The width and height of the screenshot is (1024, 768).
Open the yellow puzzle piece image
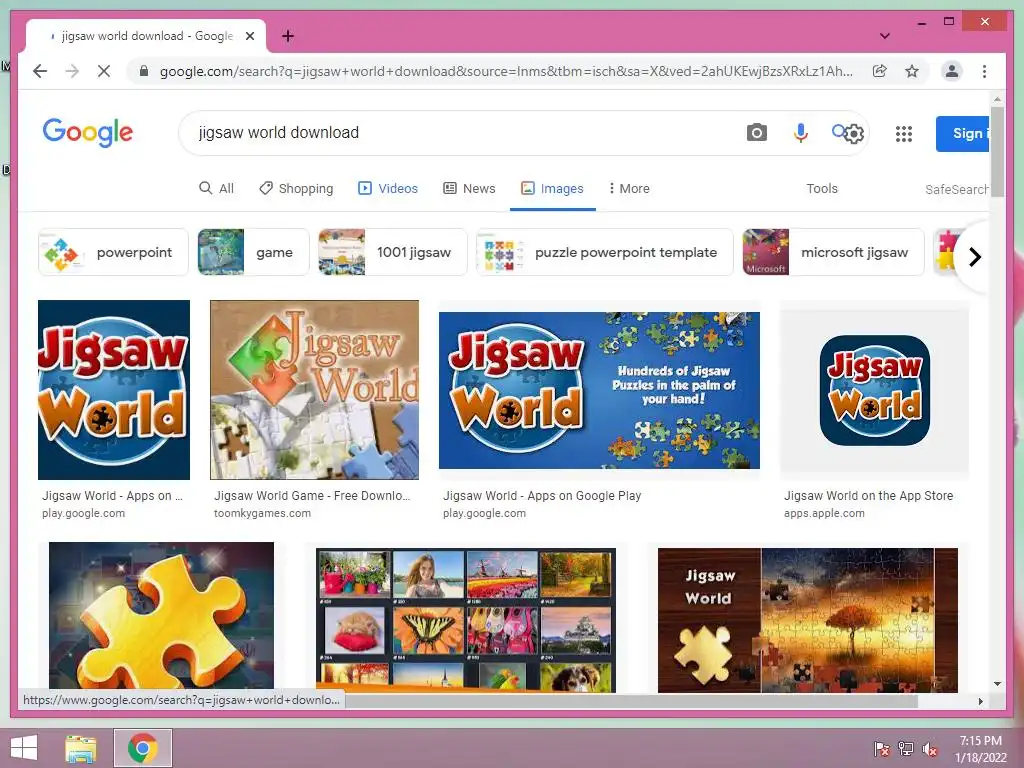(x=161, y=616)
